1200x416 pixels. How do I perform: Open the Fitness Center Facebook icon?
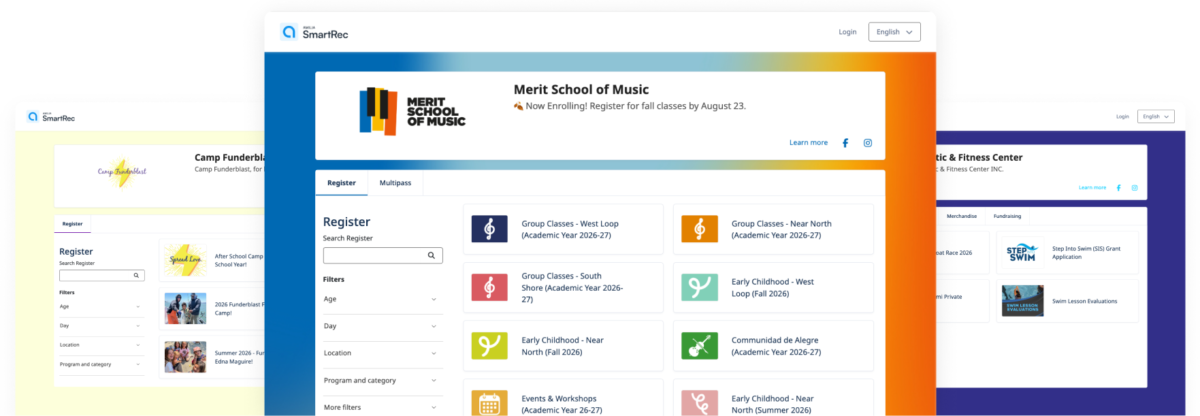point(1118,187)
